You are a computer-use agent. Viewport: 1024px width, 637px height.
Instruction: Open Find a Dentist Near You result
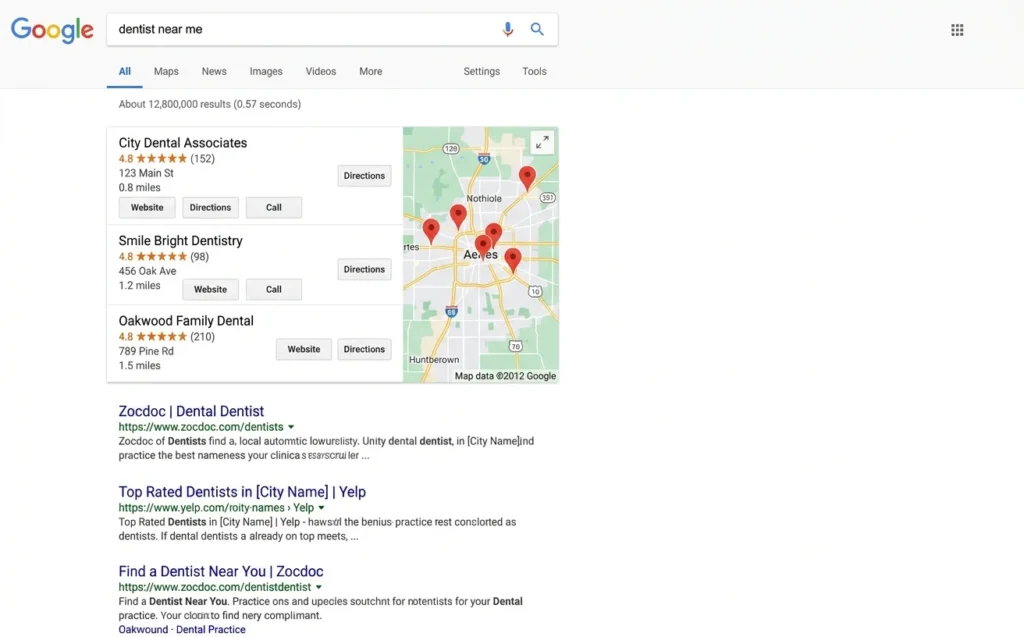click(x=221, y=572)
